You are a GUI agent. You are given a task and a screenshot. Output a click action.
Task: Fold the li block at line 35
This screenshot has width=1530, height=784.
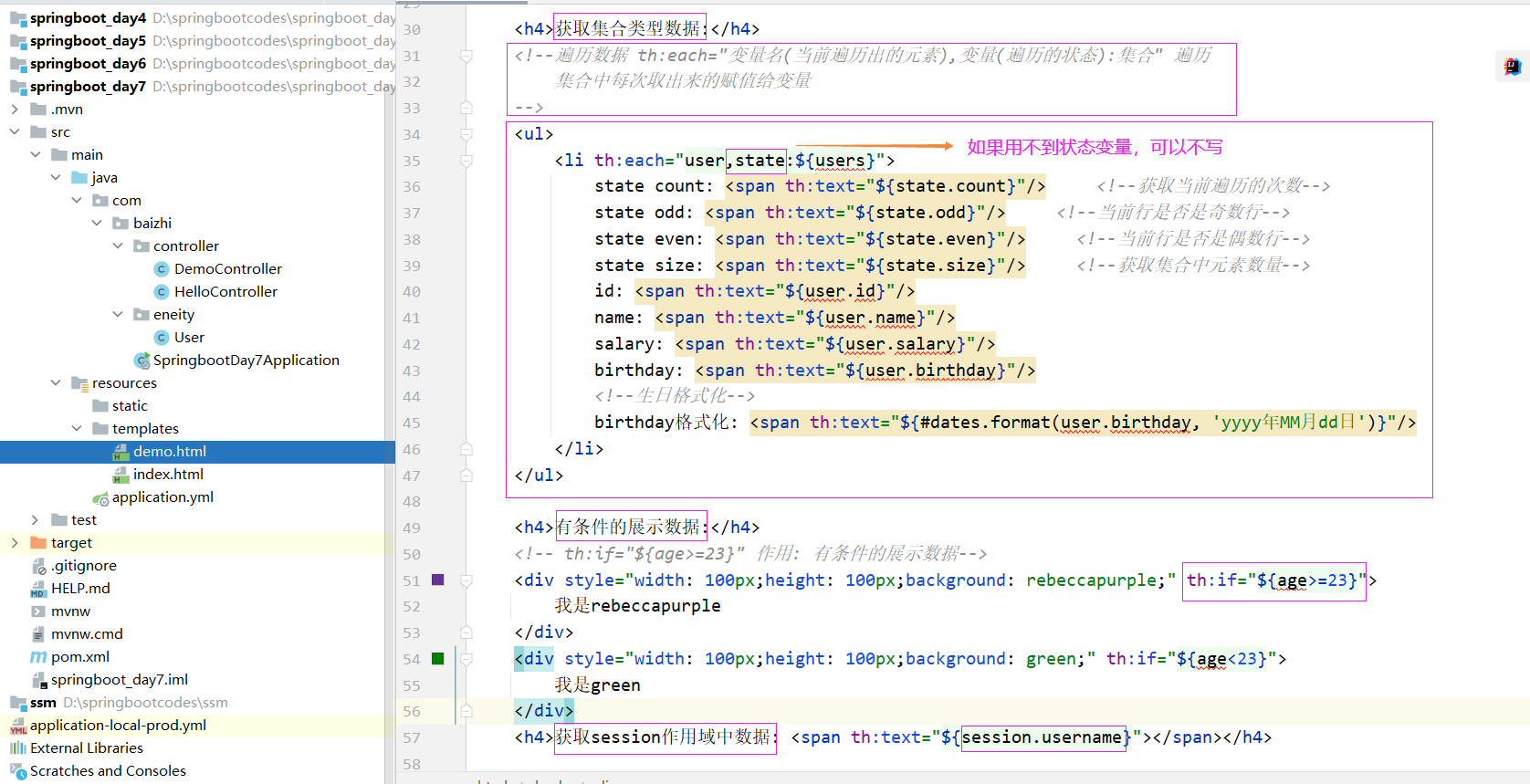(466, 161)
